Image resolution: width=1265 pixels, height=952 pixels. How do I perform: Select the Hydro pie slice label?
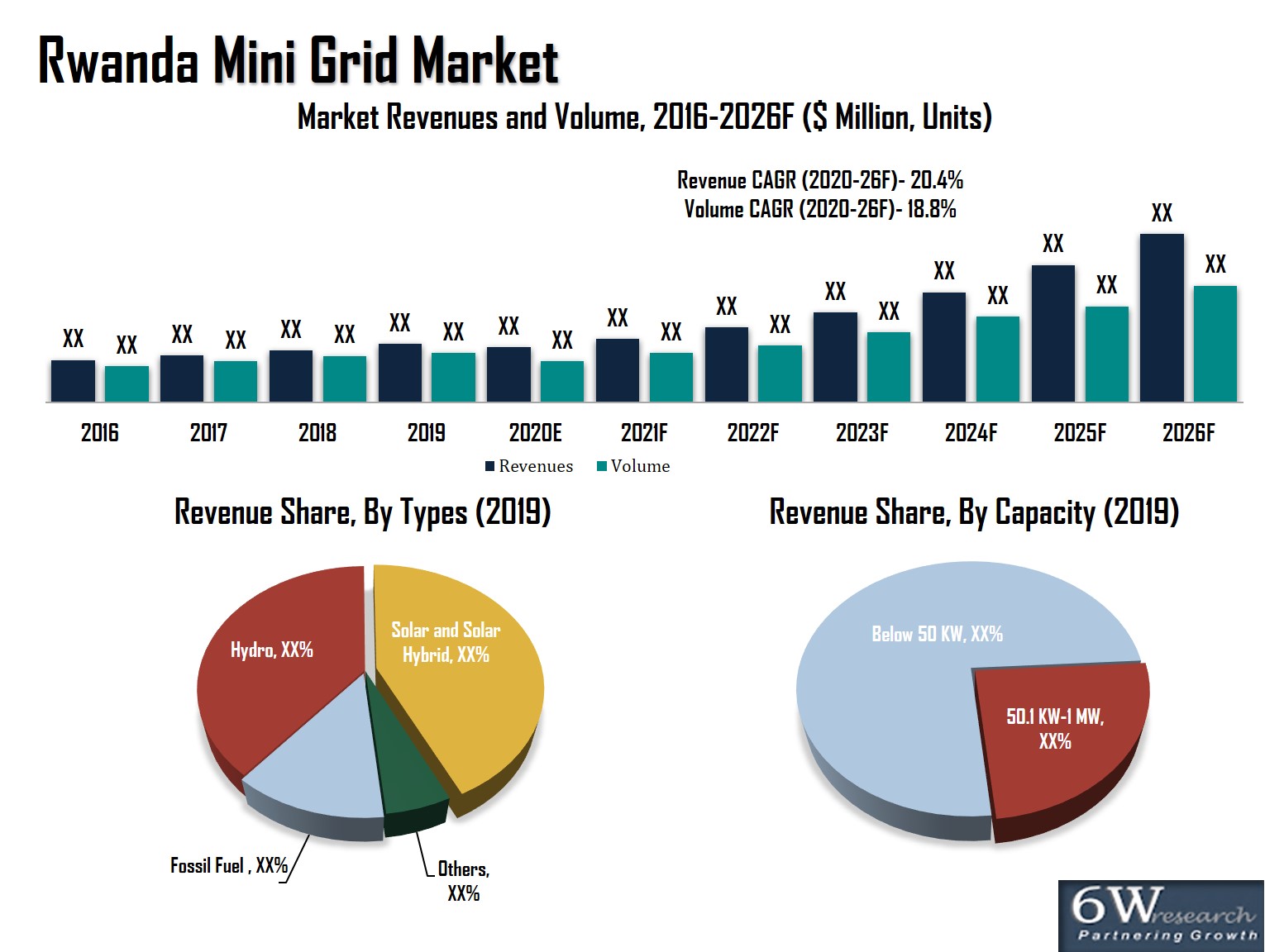pos(272,650)
